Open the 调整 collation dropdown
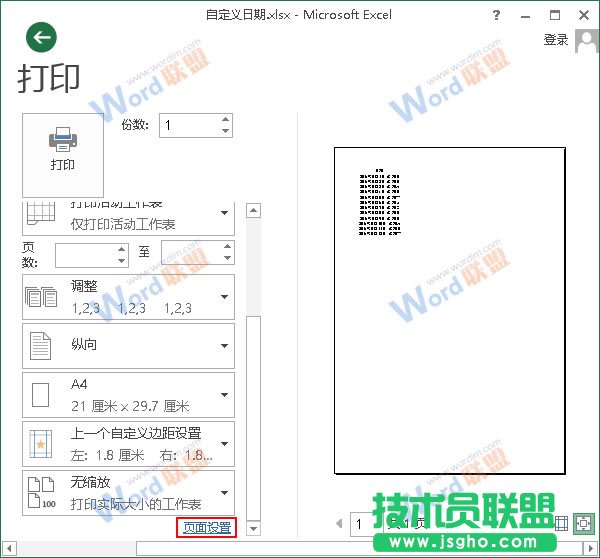 click(x=128, y=297)
